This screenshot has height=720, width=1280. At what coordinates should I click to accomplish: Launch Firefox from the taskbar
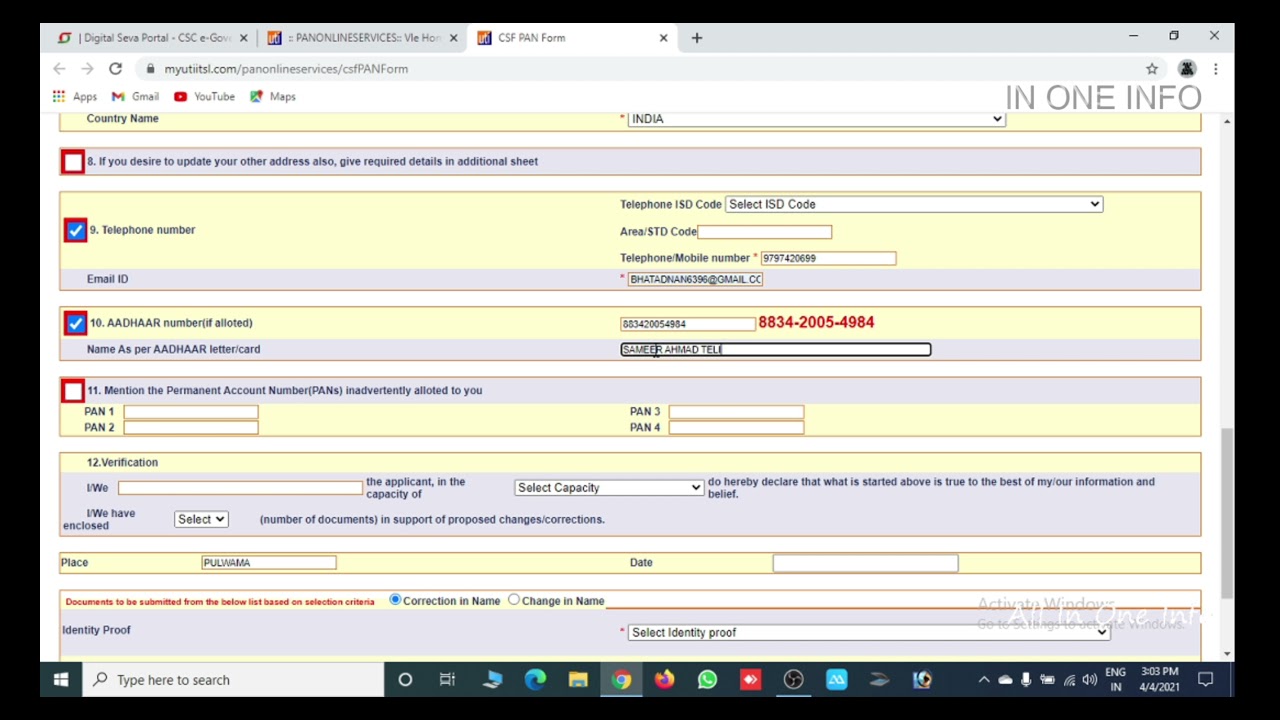pyautogui.click(x=664, y=680)
